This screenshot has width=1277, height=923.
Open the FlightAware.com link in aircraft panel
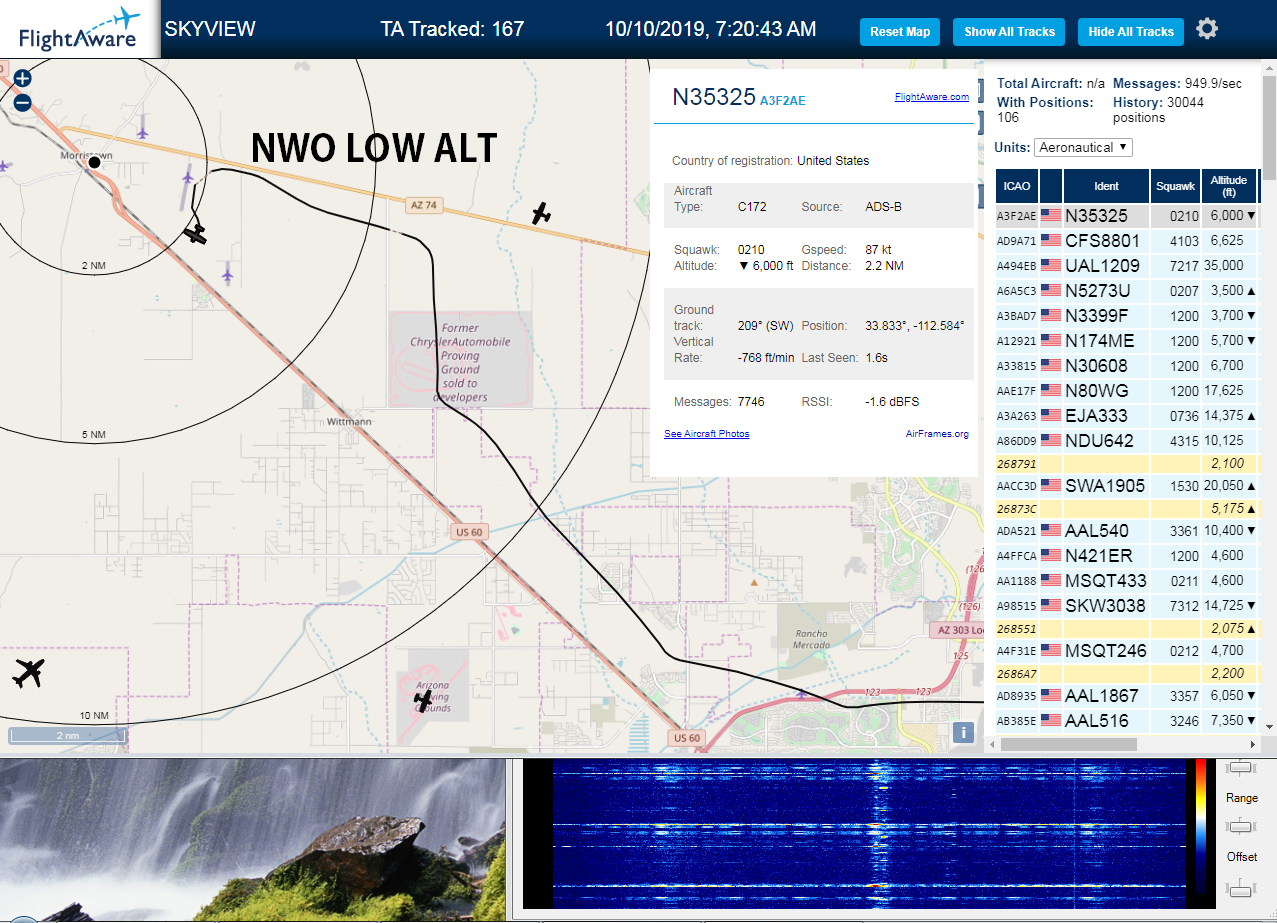point(932,97)
